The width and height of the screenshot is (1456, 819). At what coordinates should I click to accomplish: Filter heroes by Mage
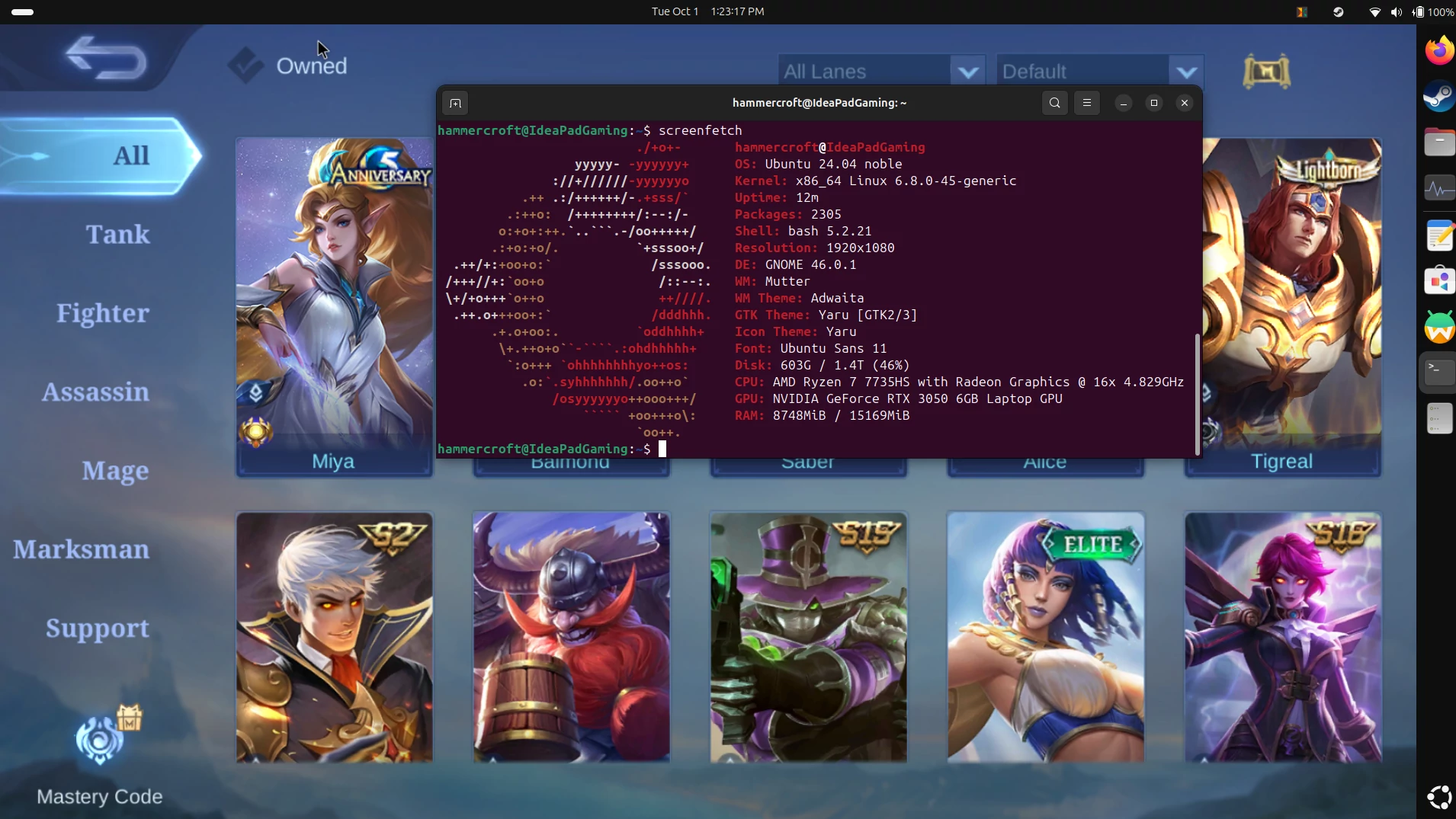coord(115,471)
